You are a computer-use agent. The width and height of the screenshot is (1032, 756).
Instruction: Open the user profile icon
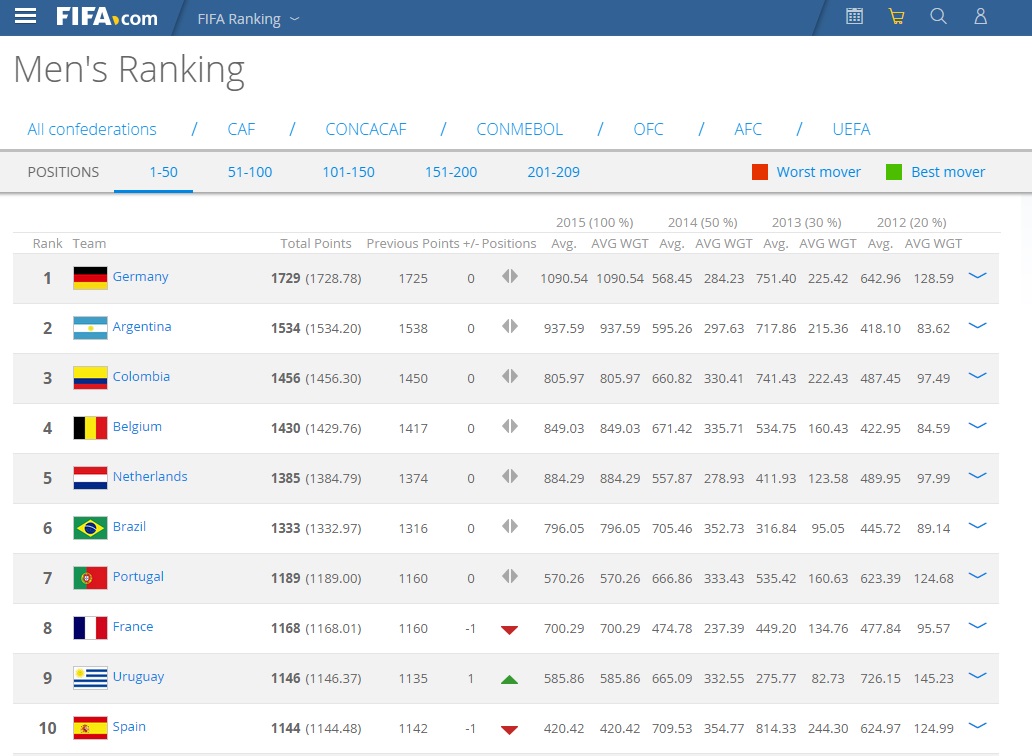coord(980,16)
